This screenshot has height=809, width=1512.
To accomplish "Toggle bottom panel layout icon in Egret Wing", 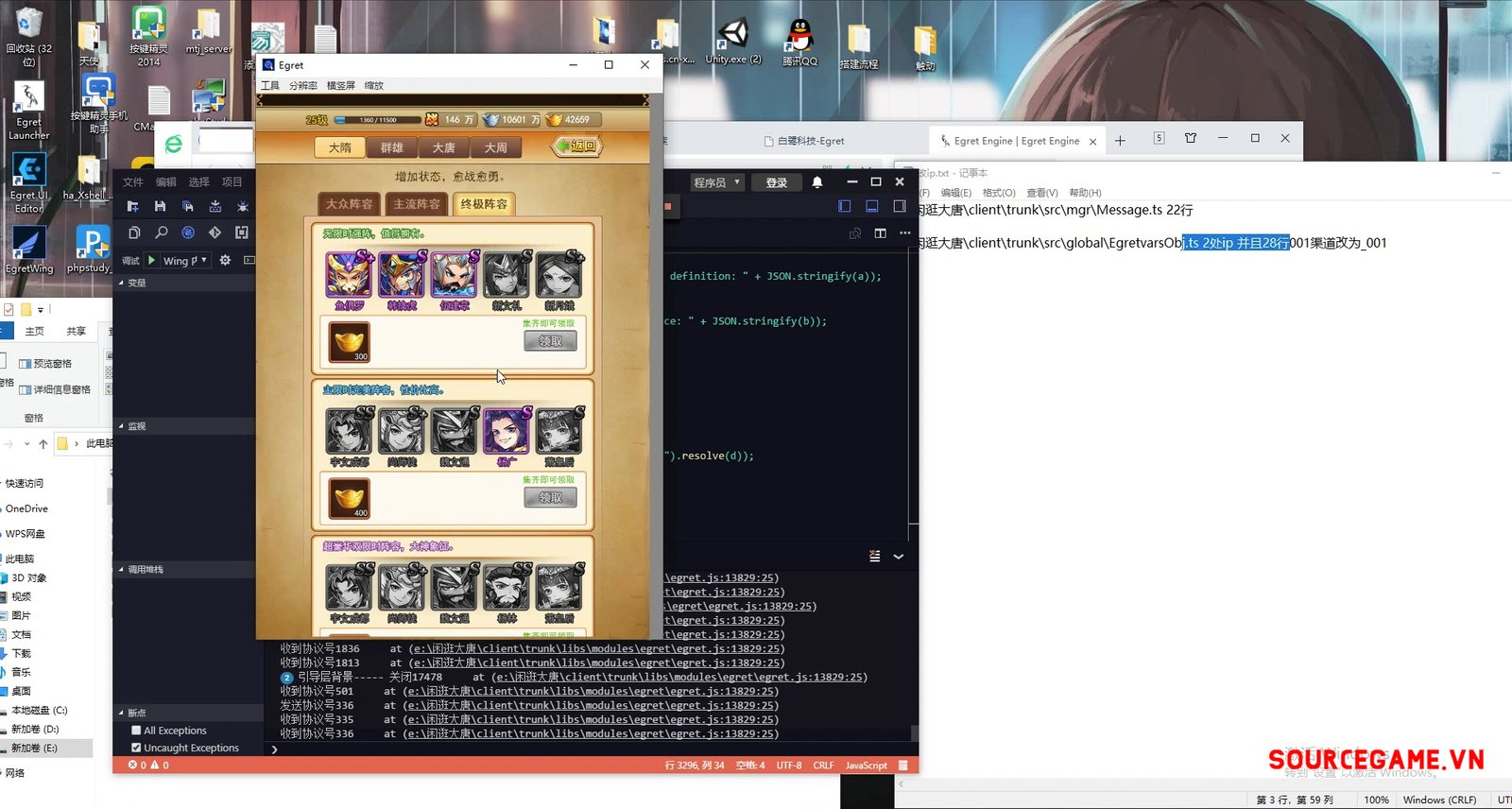I will (872, 206).
